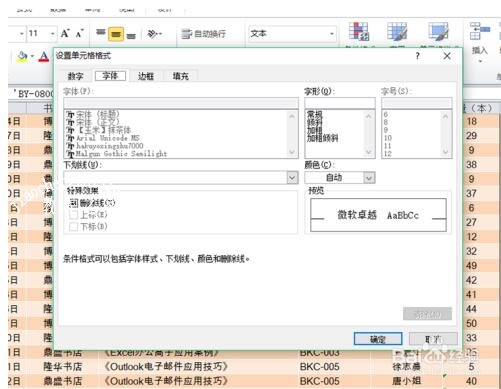501x389 pixels.
Task: Click the 字号 size input field
Action: pyautogui.click(x=417, y=103)
